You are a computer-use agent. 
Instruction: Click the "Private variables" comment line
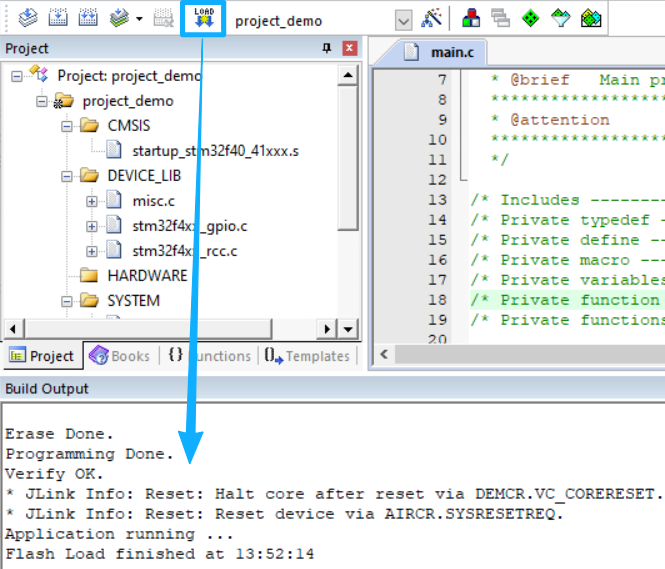582,280
